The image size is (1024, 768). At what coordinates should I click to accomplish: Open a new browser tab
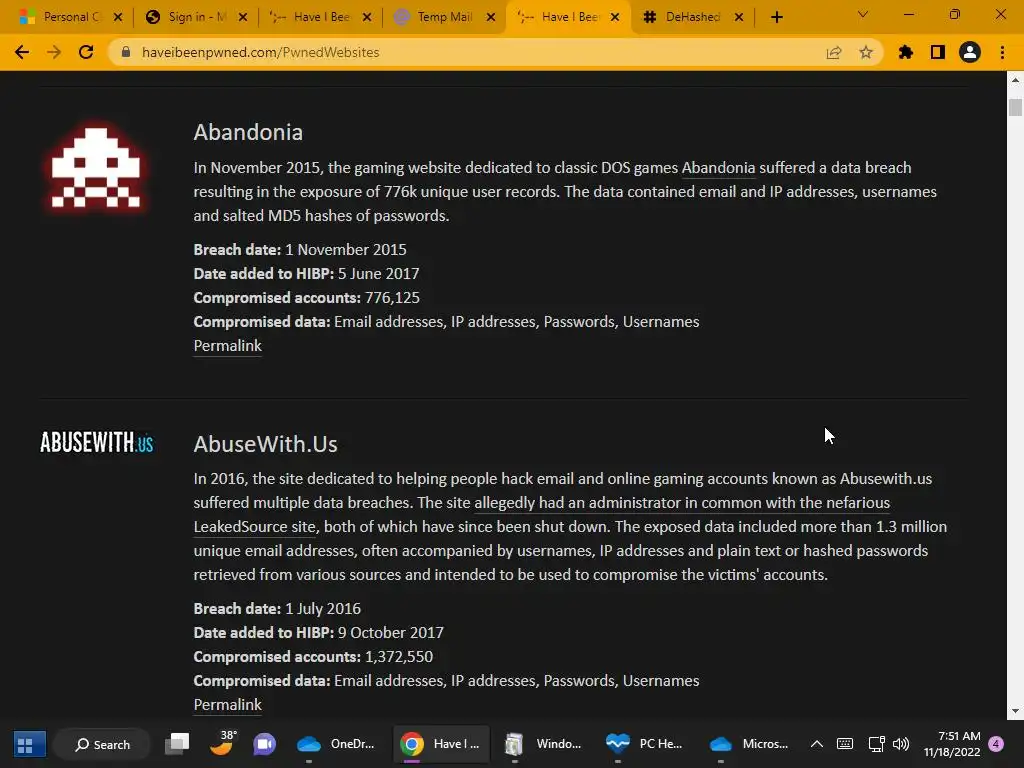click(776, 18)
